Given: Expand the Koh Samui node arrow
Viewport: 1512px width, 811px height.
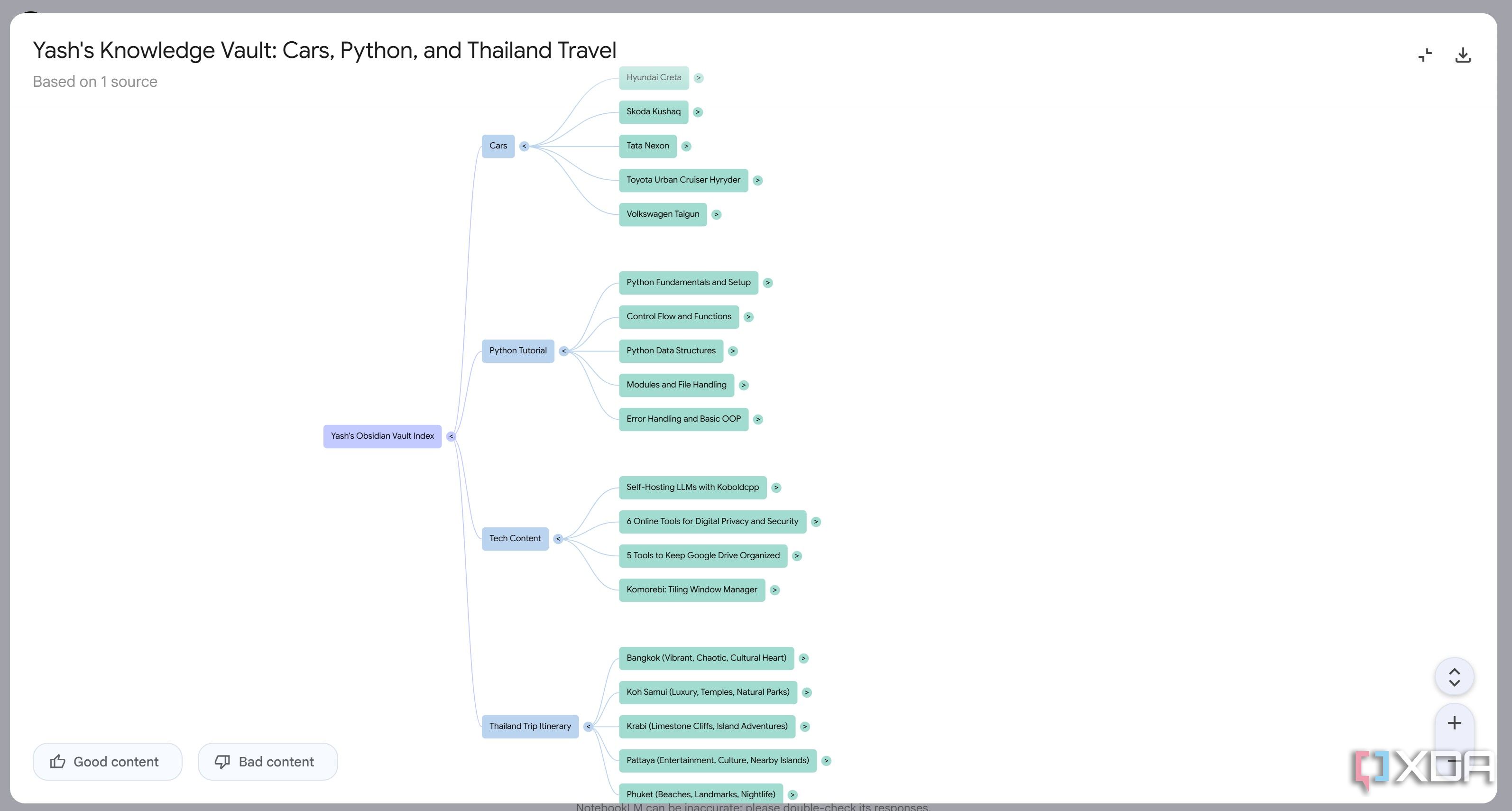Looking at the screenshot, I should point(806,692).
